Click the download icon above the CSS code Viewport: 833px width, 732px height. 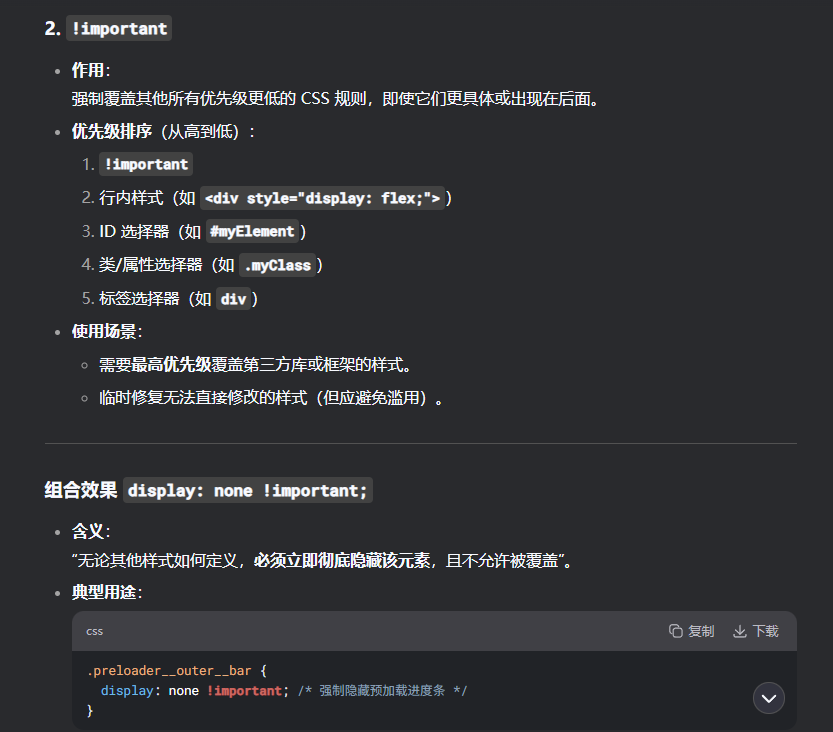click(740, 631)
